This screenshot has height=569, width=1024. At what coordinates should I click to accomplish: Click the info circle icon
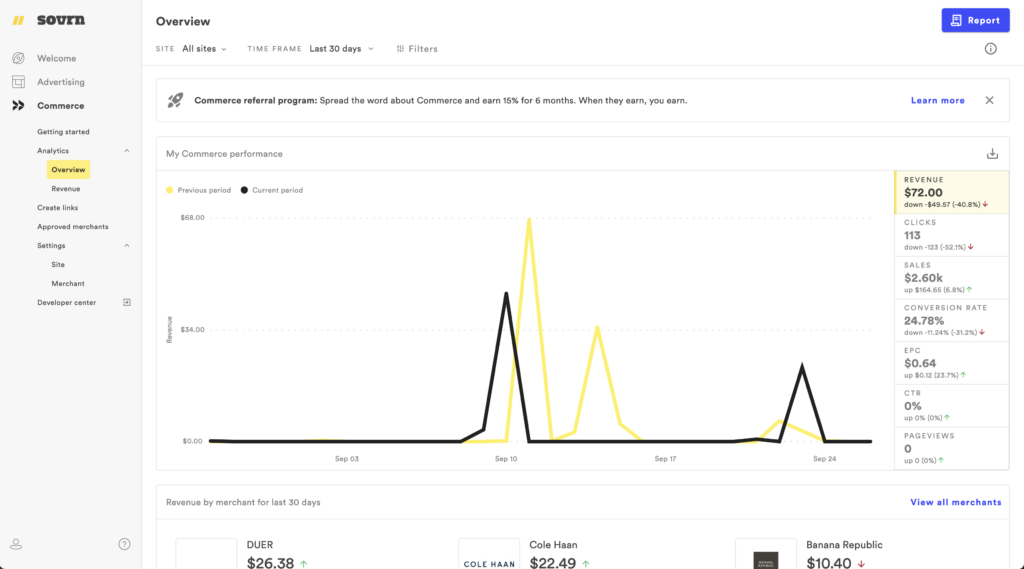pyautogui.click(x=990, y=48)
